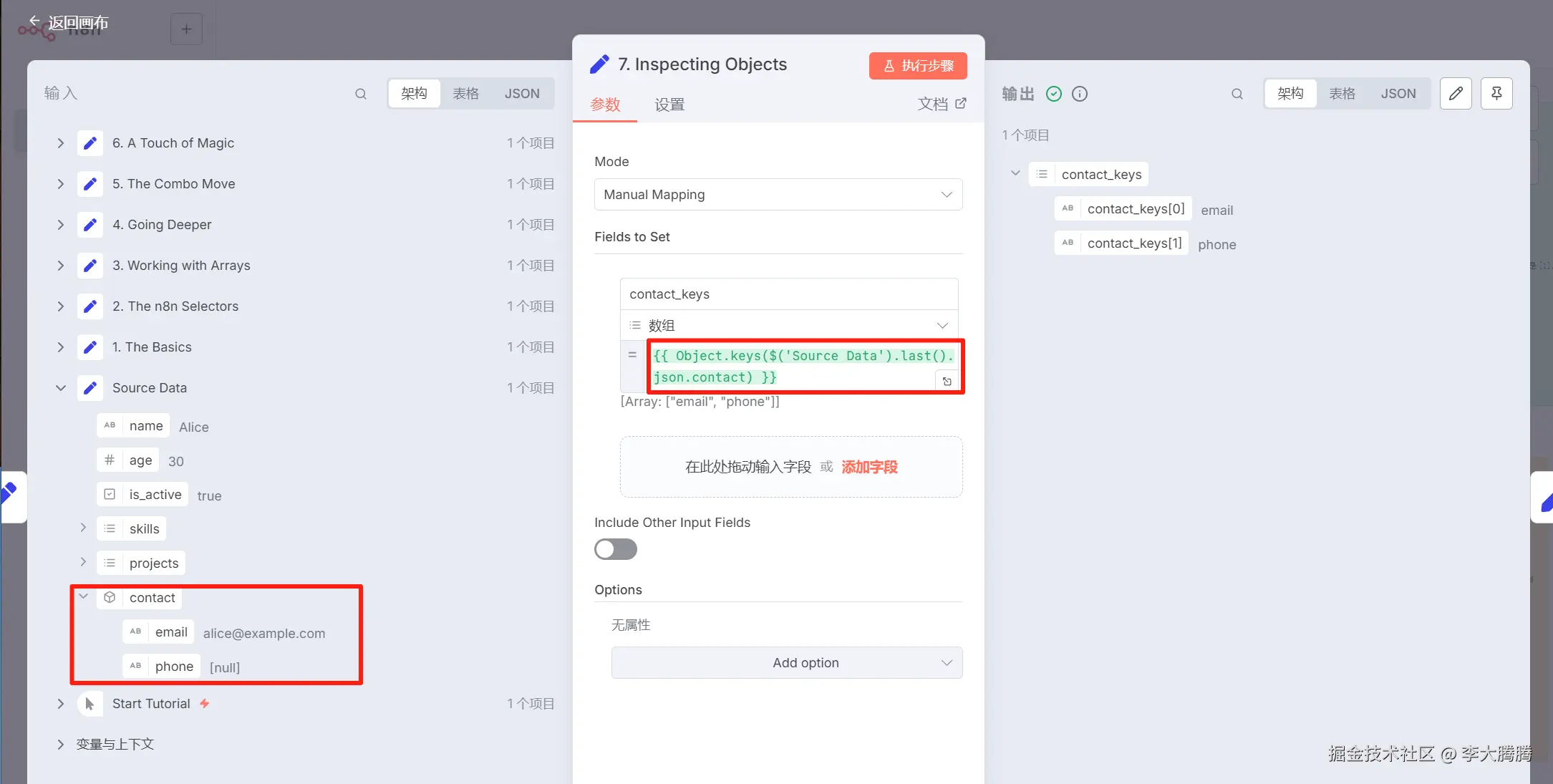Open expression editor expand icon
The image size is (1553, 784).
pos(947,382)
